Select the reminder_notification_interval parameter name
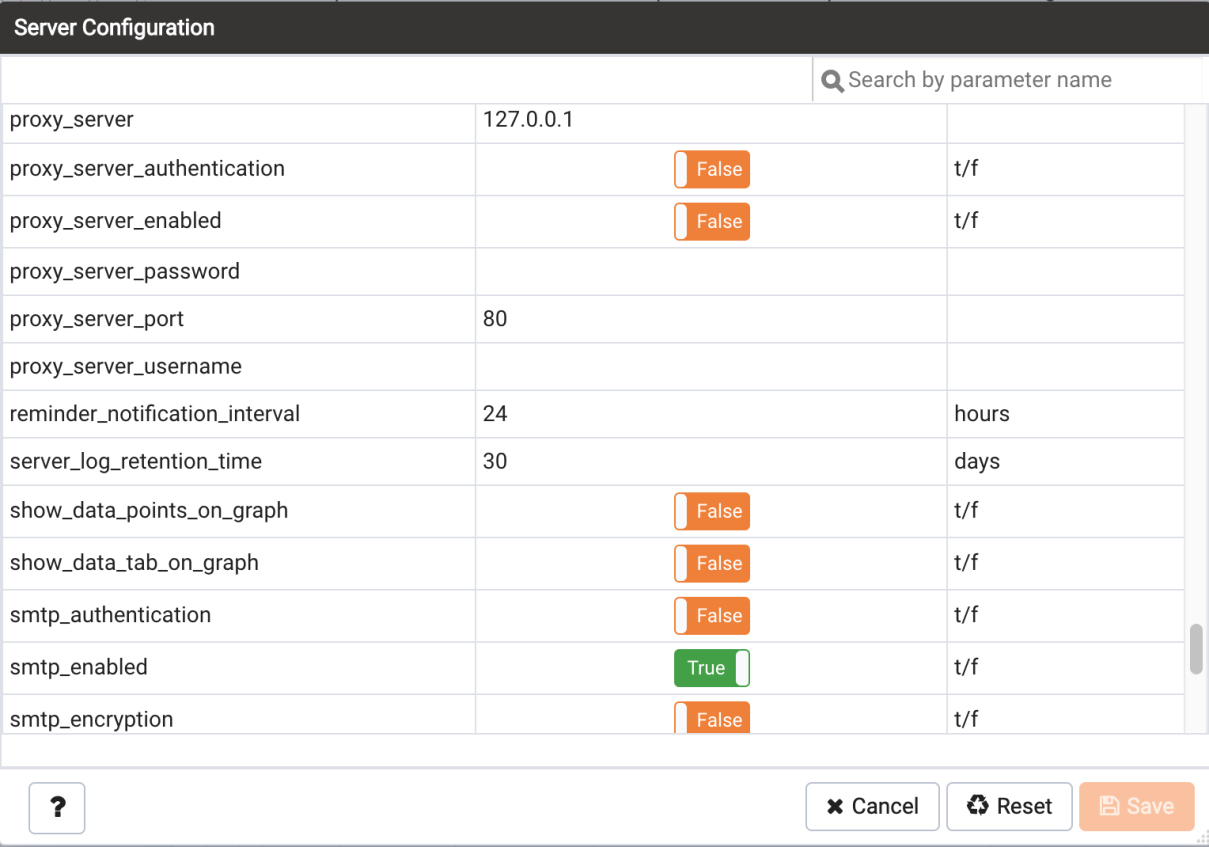The width and height of the screenshot is (1209, 847). point(155,414)
